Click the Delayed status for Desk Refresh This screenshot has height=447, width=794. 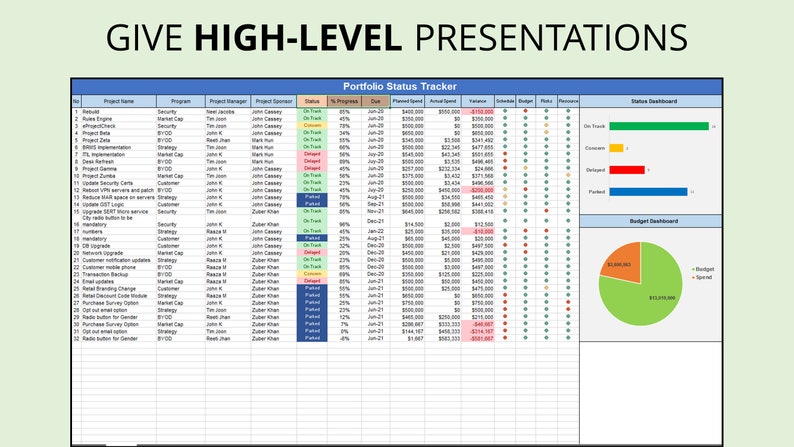tap(312, 161)
